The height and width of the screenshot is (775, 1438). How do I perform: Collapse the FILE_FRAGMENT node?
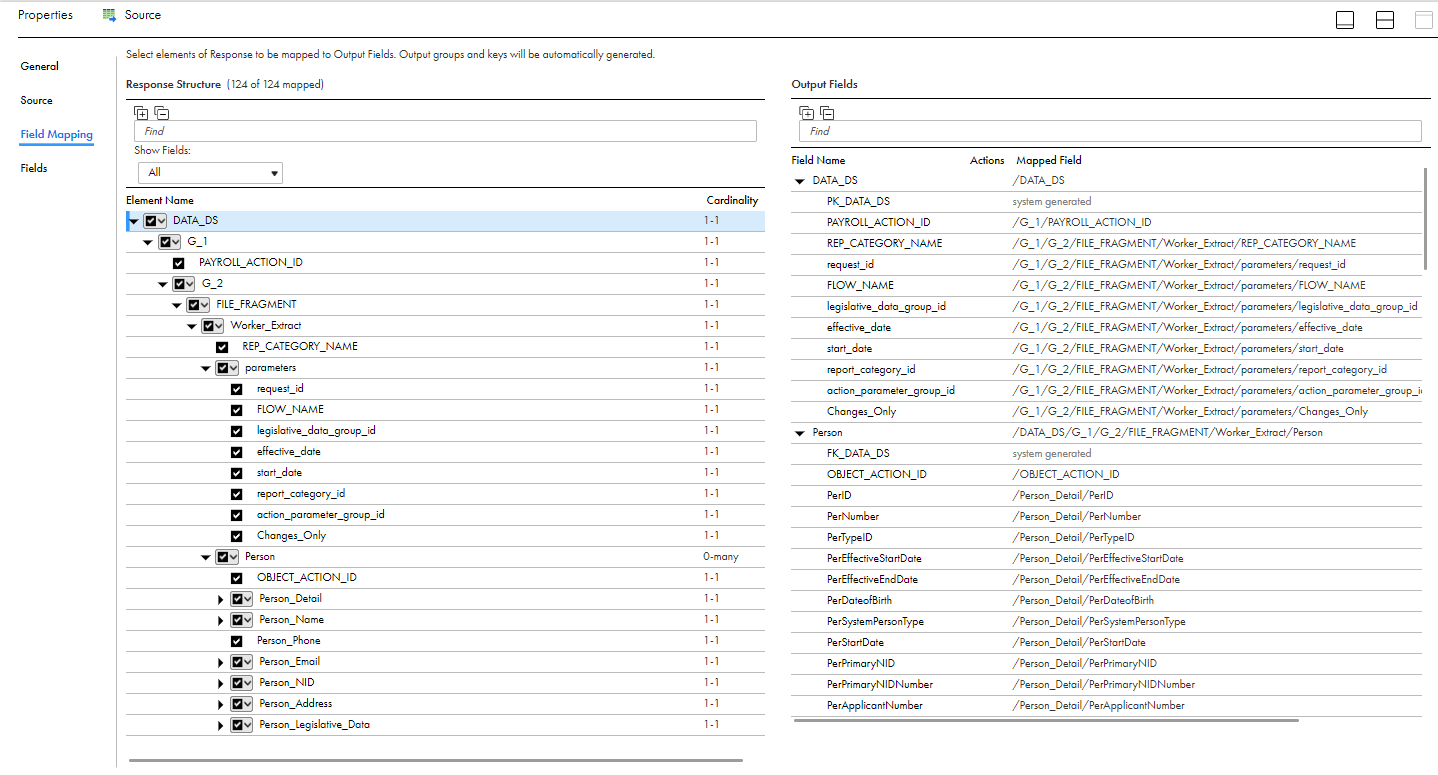click(x=177, y=305)
